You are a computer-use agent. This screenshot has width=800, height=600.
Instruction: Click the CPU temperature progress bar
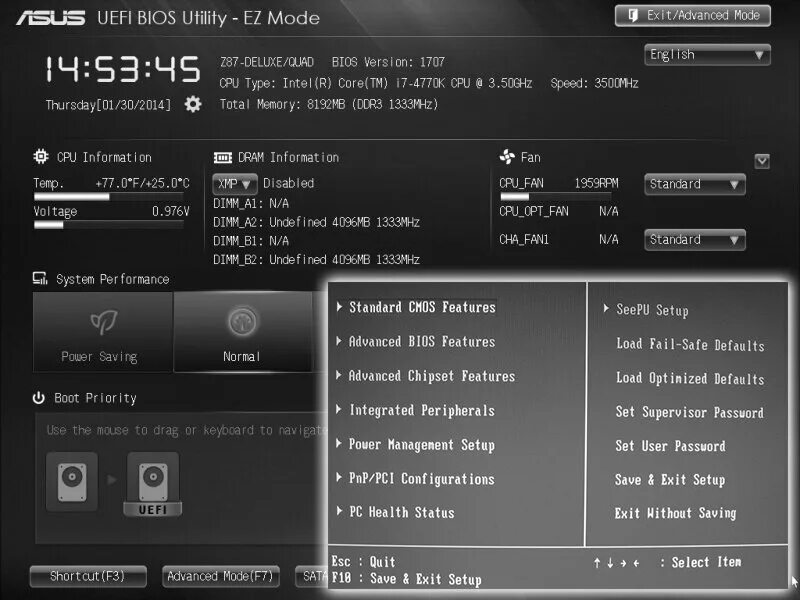click(x=109, y=197)
